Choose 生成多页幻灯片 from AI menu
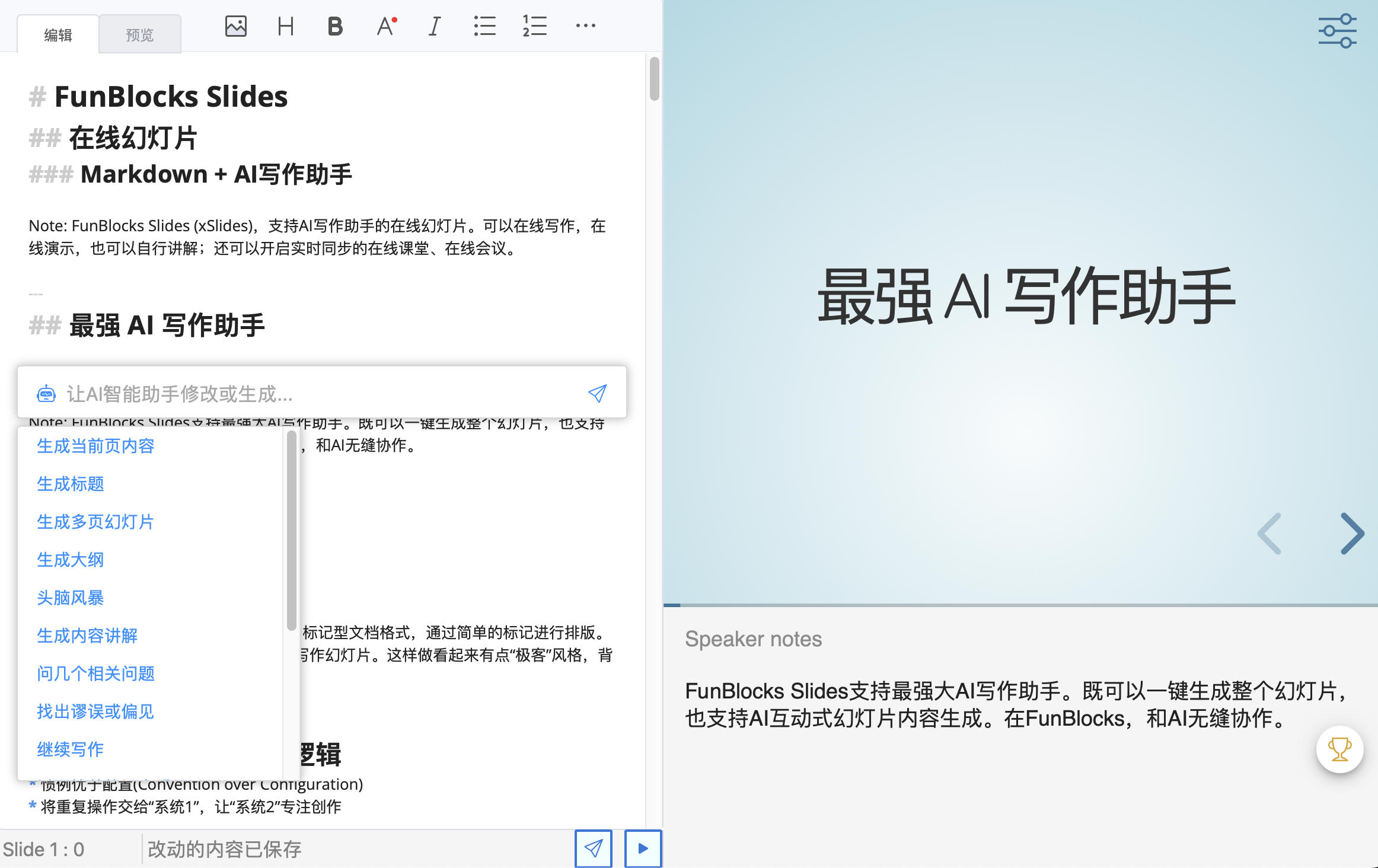Viewport: 1378px width, 868px height. (95, 522)
